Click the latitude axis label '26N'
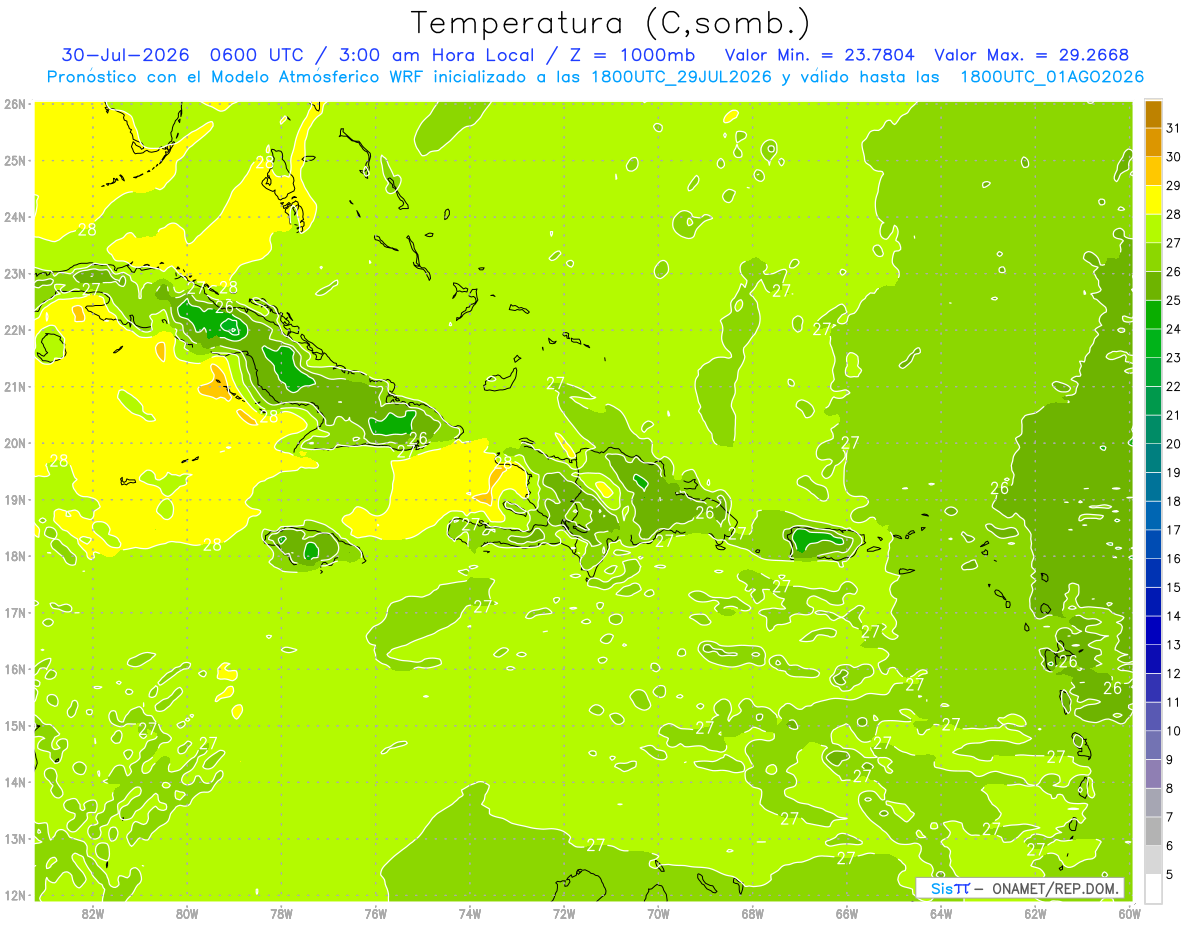This screenshot has height=927, width=1200. point(14,104)
